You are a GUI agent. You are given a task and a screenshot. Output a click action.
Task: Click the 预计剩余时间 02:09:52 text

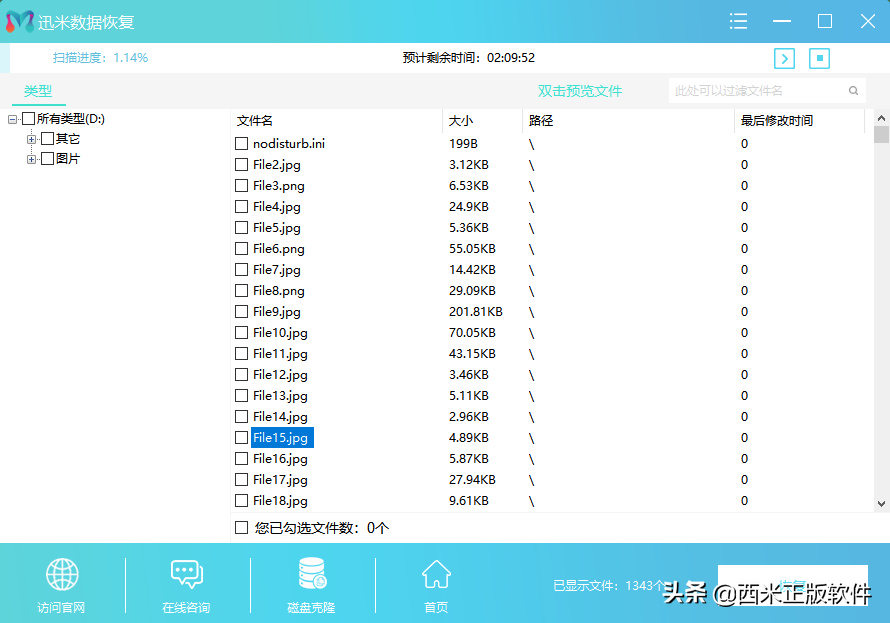(469, 58)
